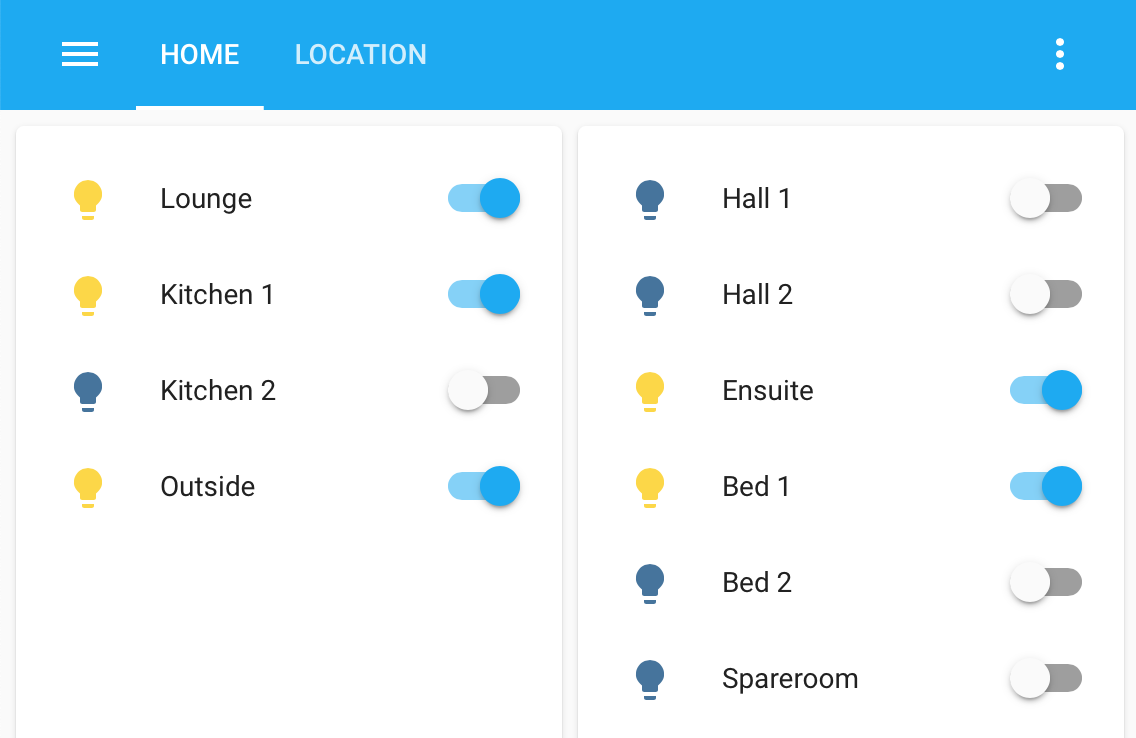Screen dimensions: 1136x738
Task: Click the Outside light bulb icon
Action: [x=88, y=487]
